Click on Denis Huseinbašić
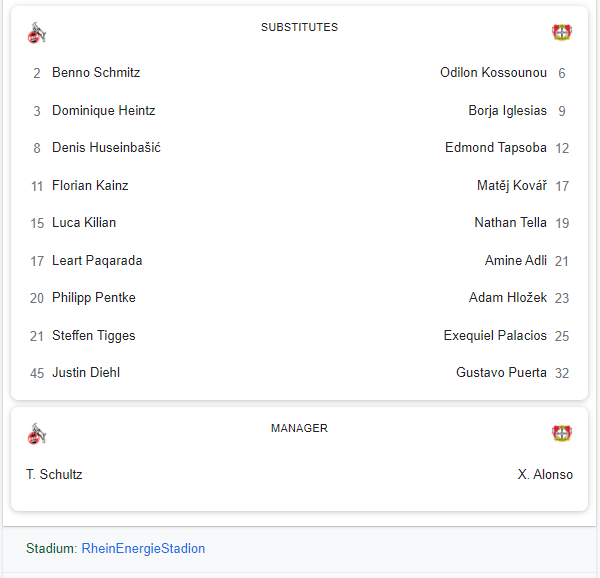The width and height of the screenshot is (600, 578). (106, 147)
